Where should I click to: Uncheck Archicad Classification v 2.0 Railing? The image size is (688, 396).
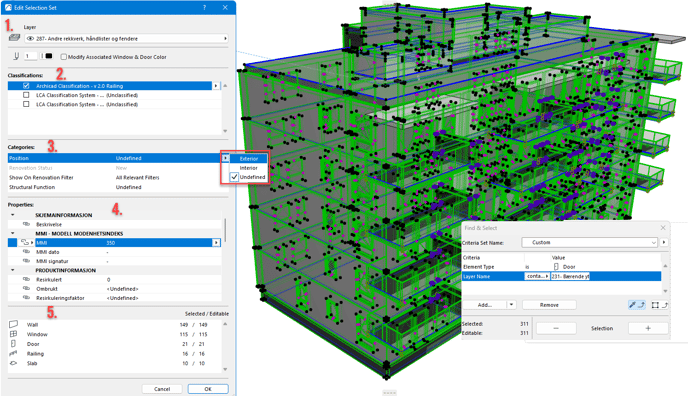[x=26, y=86]
